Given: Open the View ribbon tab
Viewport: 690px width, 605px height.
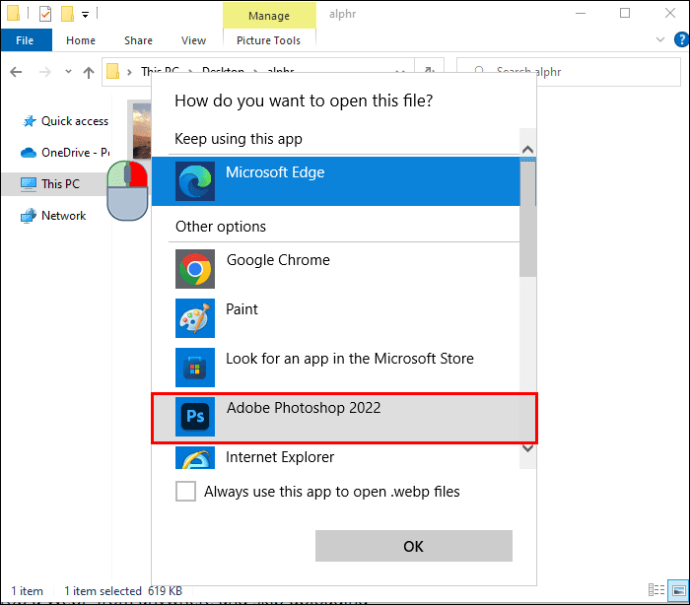Looking at the screenshot, I should click(194, 40).
